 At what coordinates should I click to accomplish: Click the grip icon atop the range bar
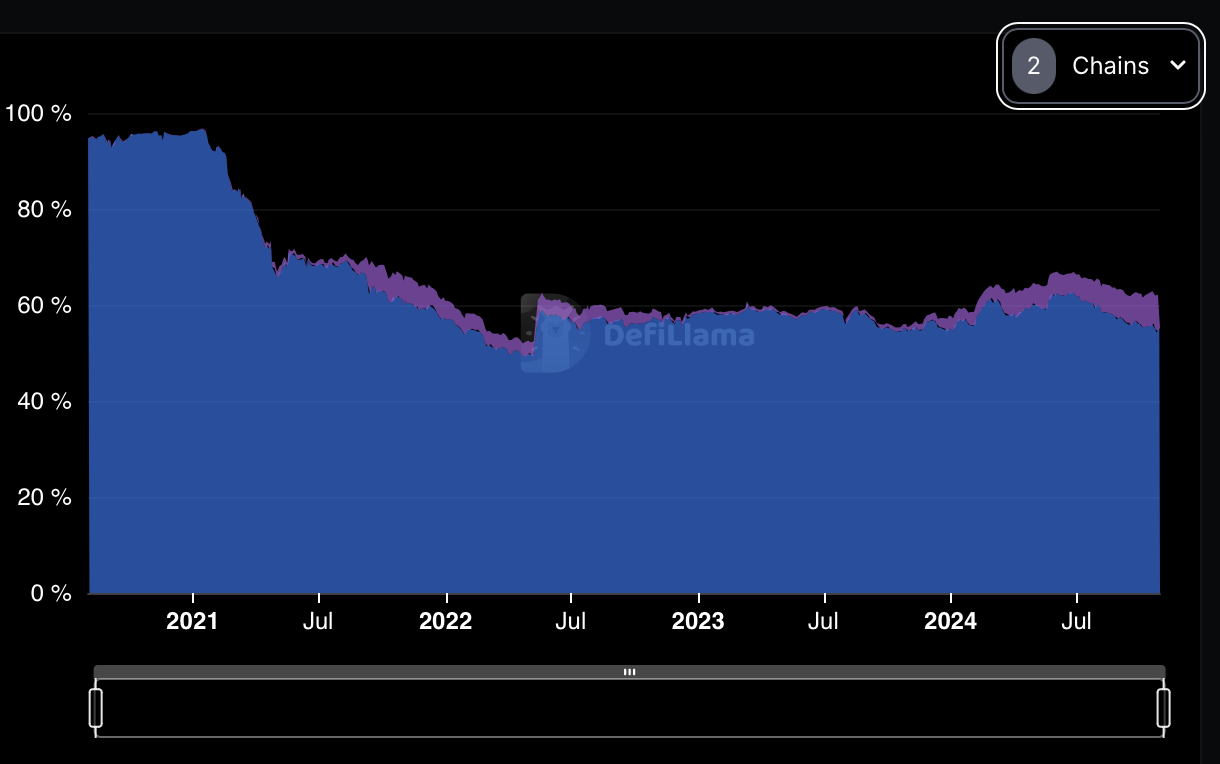[629, 672]
